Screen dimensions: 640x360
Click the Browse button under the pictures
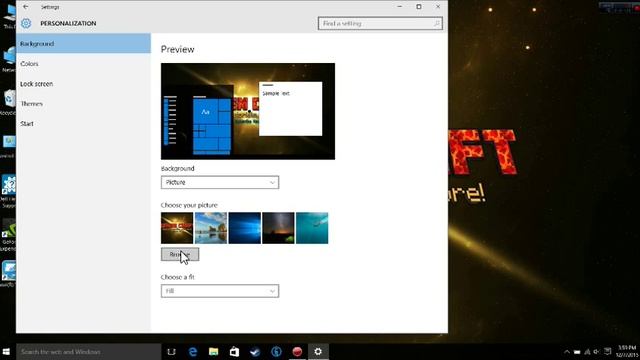180,254
